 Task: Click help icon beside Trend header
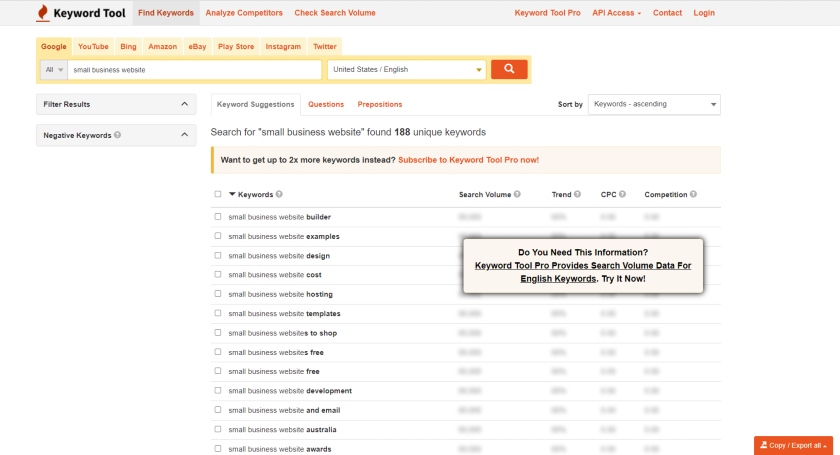pos(577,195)
